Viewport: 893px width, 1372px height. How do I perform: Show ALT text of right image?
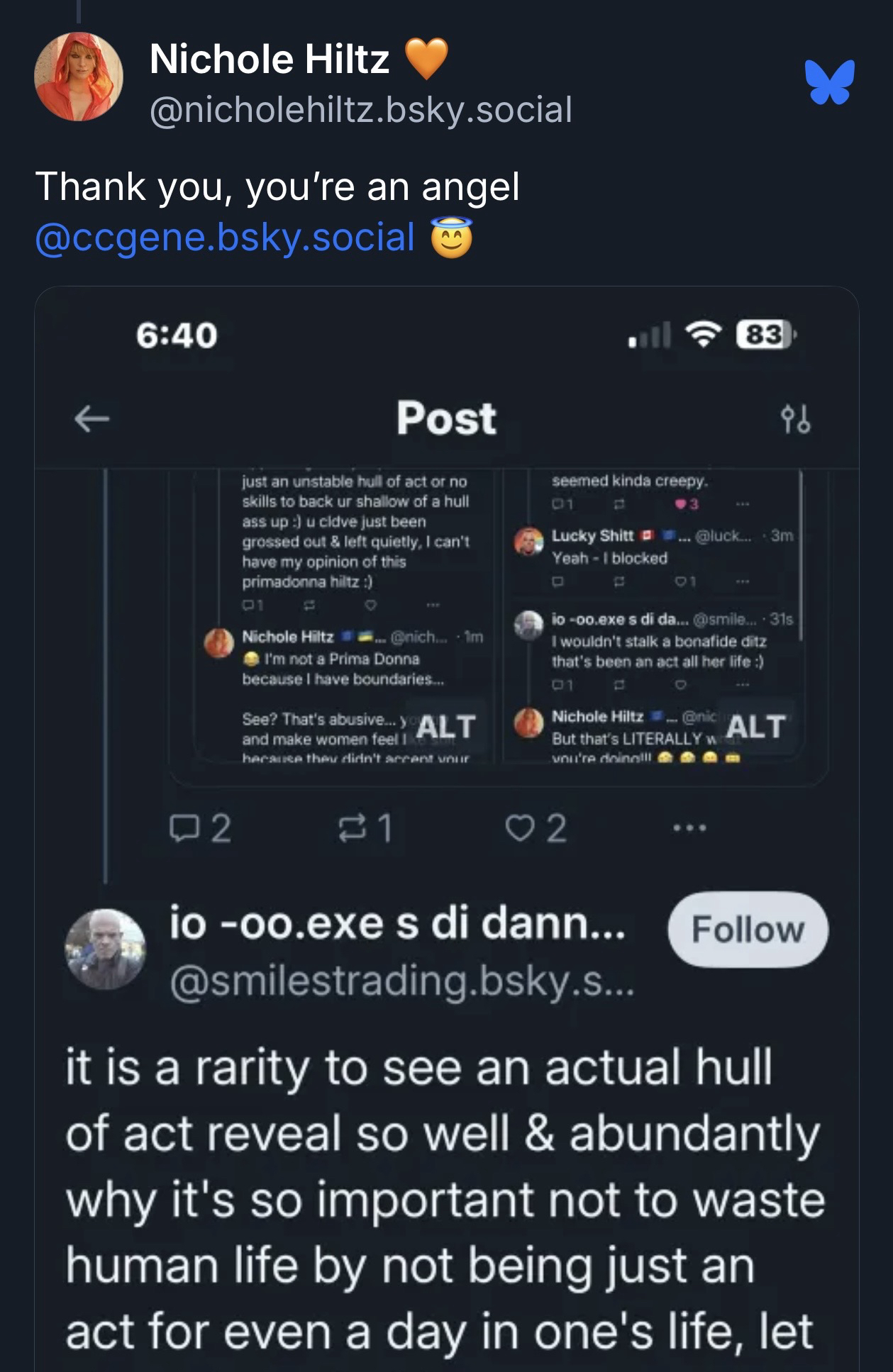coord(756,727)
